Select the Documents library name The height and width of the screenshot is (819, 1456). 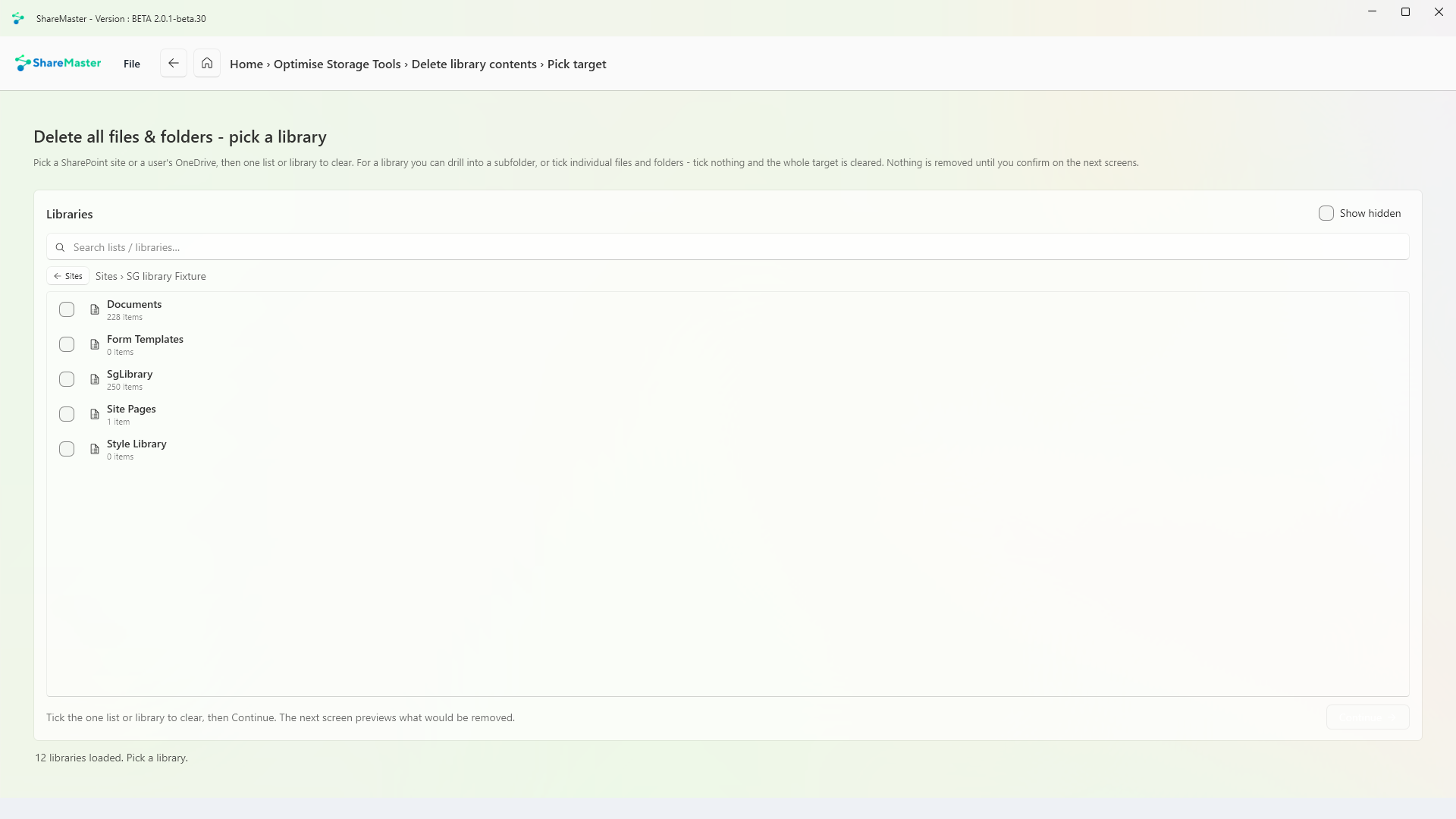coord(134,304)
